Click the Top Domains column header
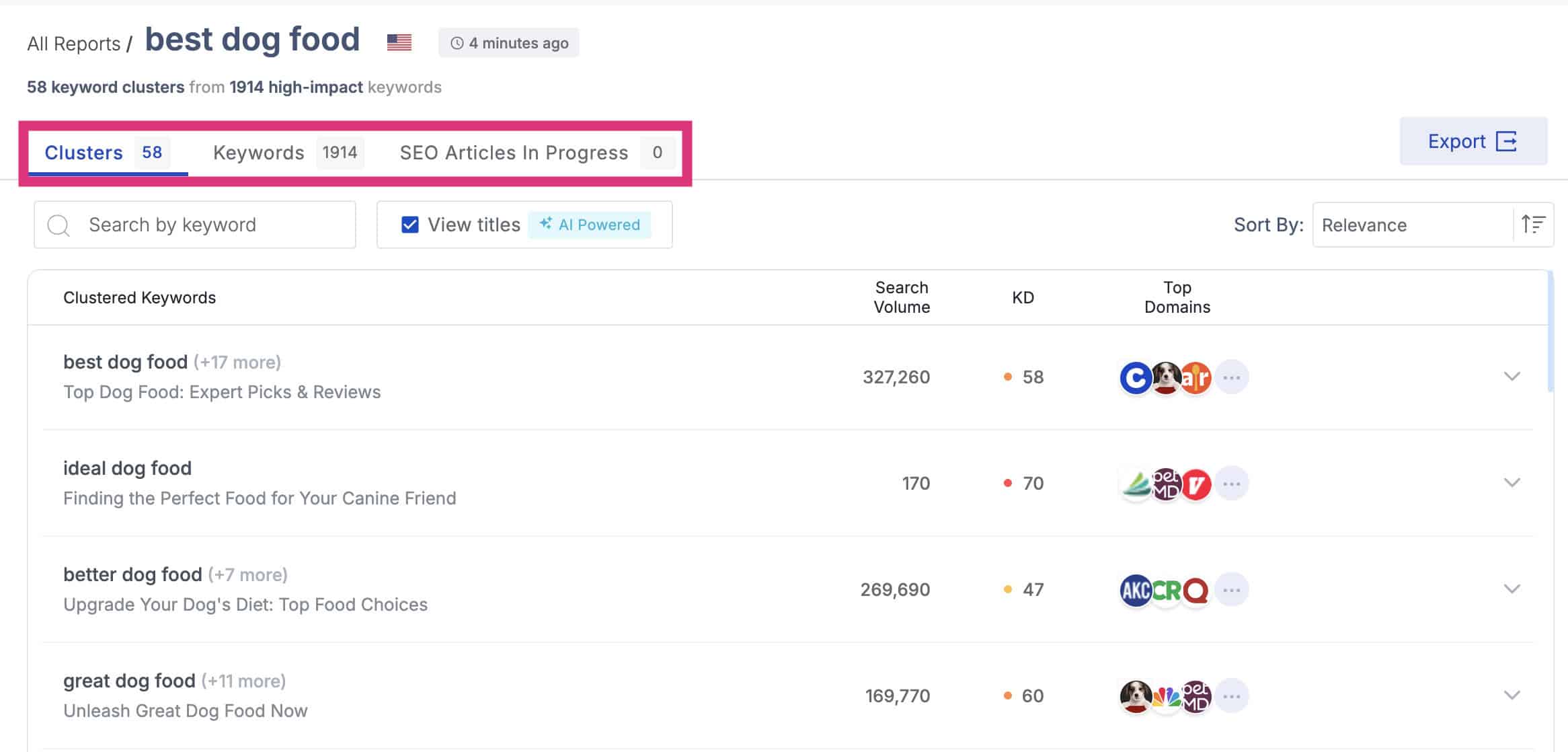1568x752 pixels. pyautogui.click(x=1177, y=297)
